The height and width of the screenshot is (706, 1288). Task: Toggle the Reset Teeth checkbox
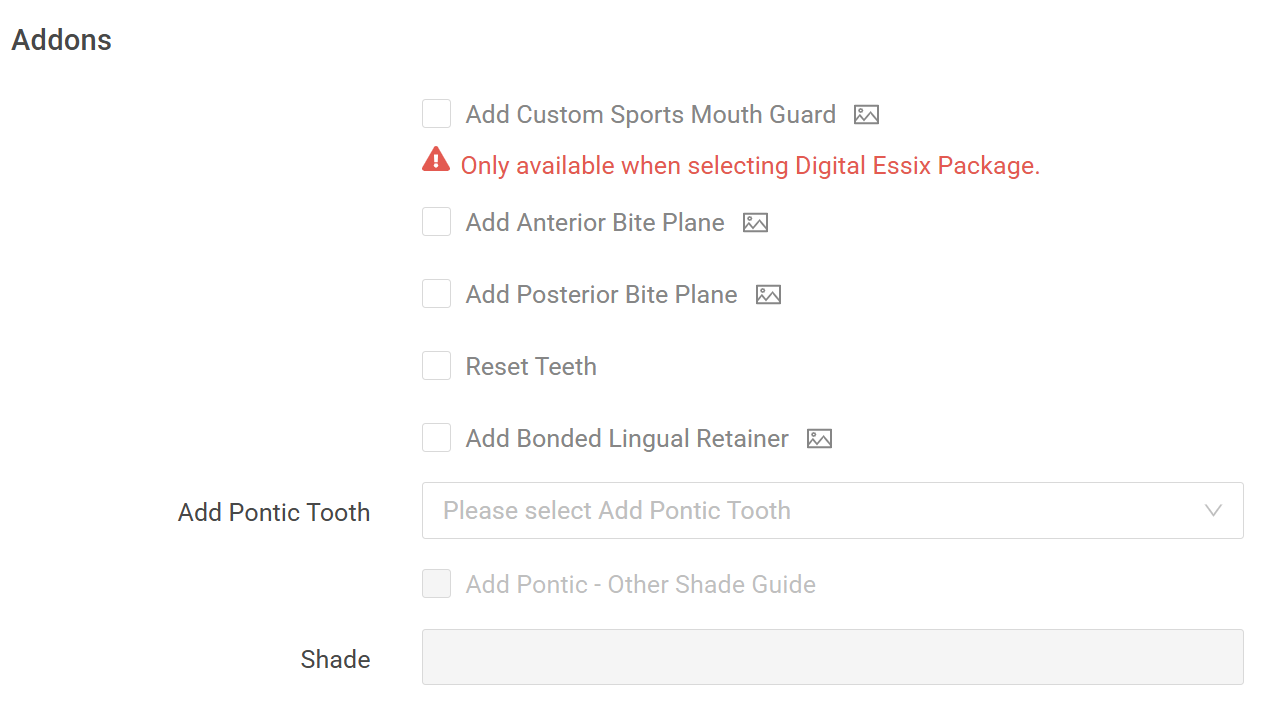436,366
